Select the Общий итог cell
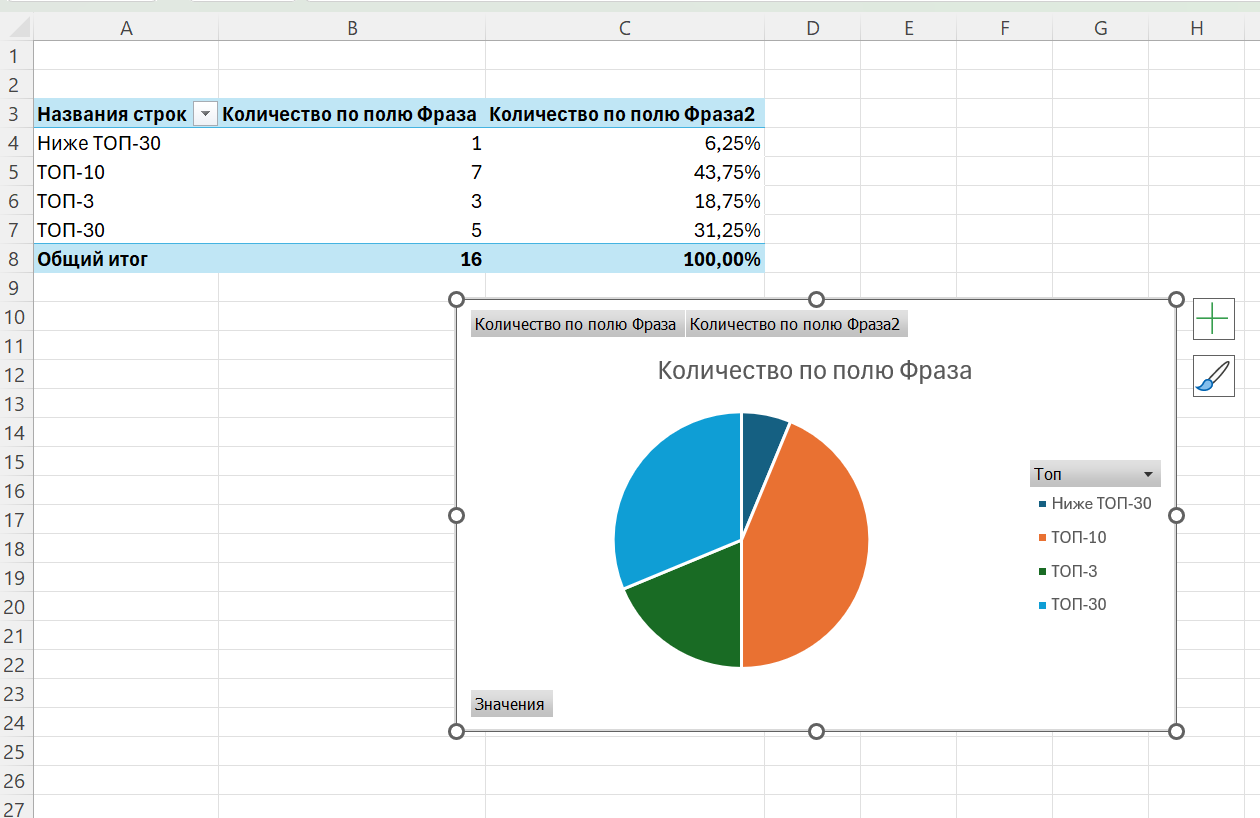This screenshot has height=818, width=1260. pyautogui.click(x=126, y=259)
